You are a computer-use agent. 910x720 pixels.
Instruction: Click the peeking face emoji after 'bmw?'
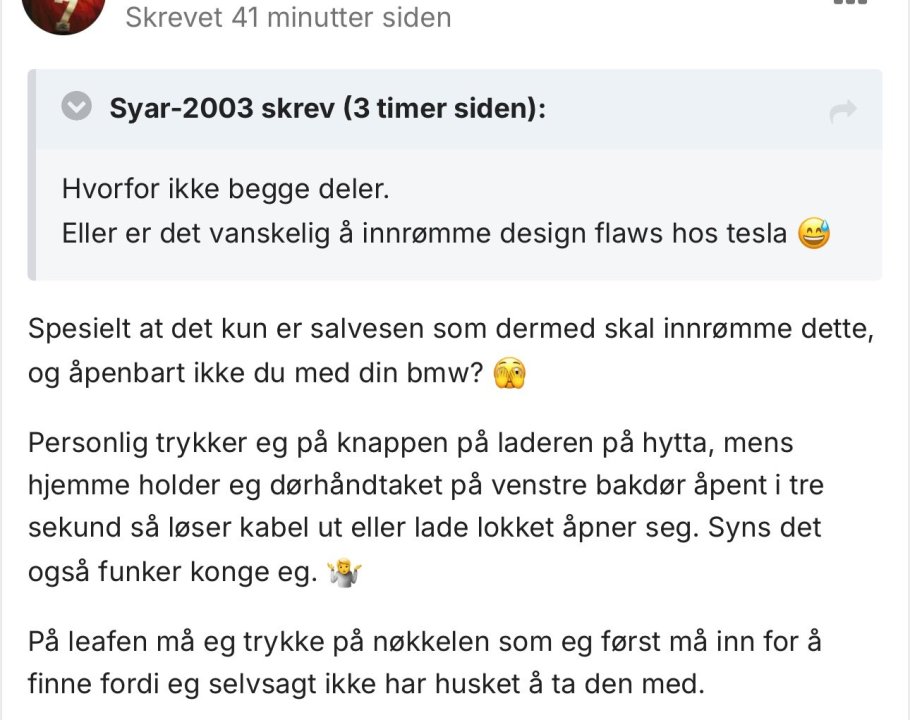pyautogui.click(x=509, y=374)
